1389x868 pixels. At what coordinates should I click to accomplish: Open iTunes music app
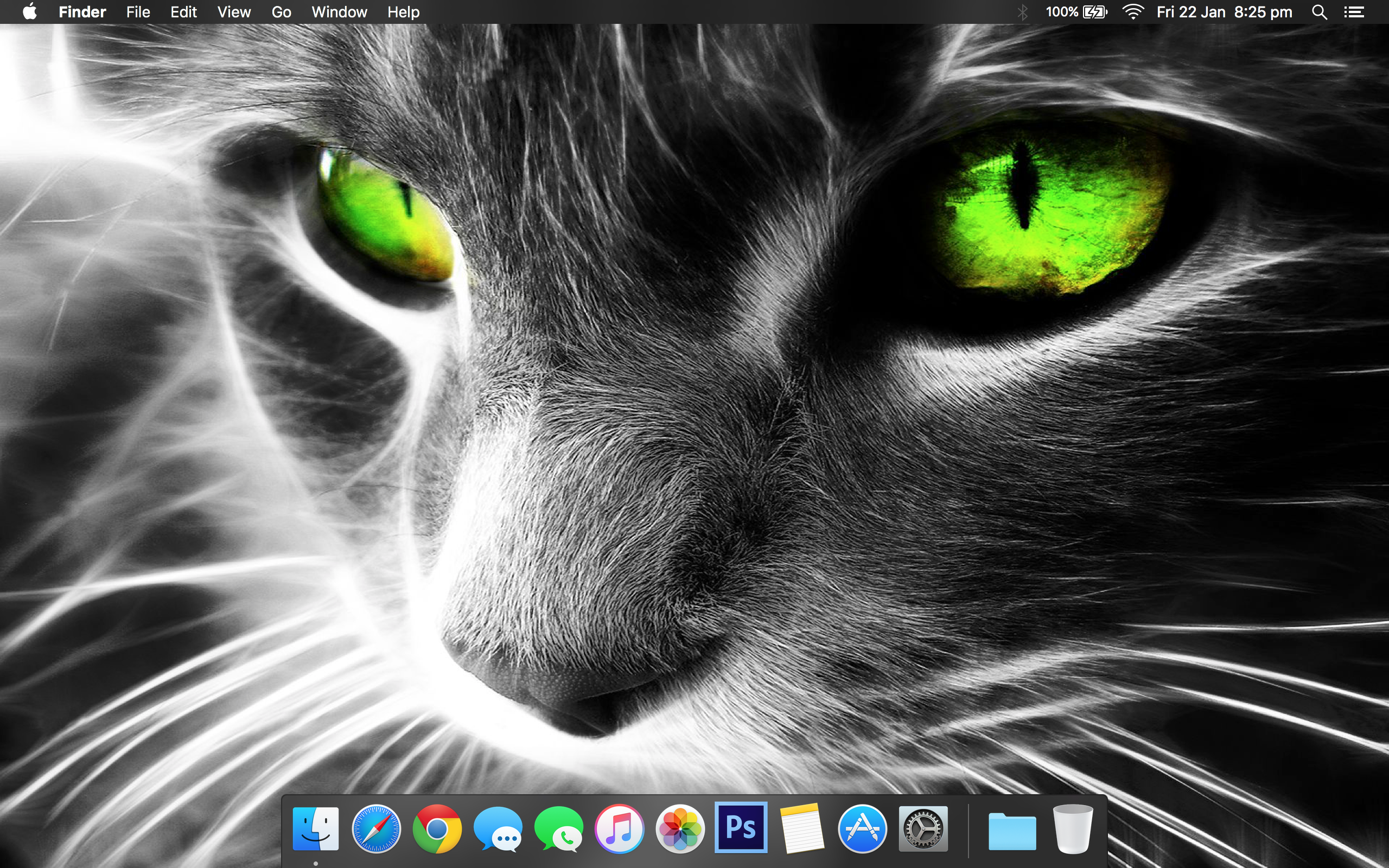tap(619, 828)
